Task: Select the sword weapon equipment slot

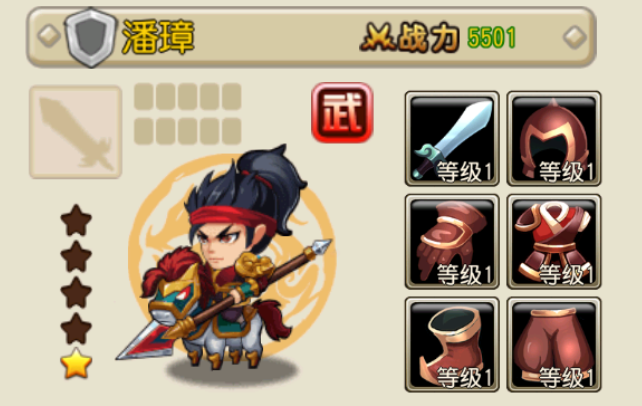Action: [452, 138]
